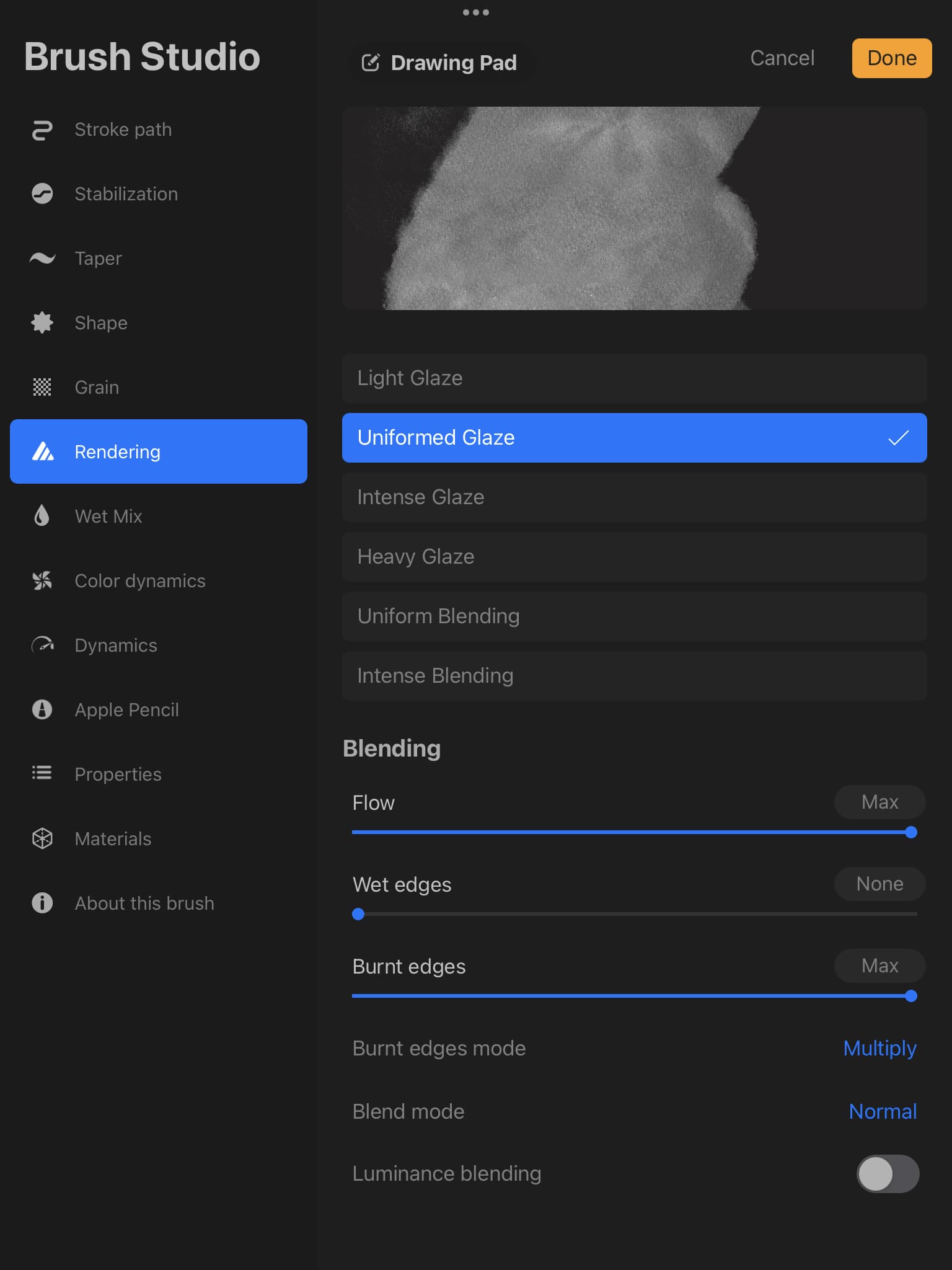
Task: Enable the Luminance blending switch
Action: click(x=887, y=1173)
